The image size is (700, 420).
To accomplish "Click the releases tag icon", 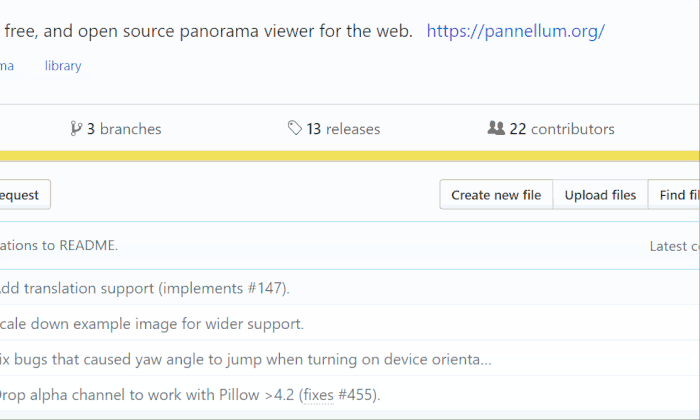I will pyautogui.click(x=294, y=128).
